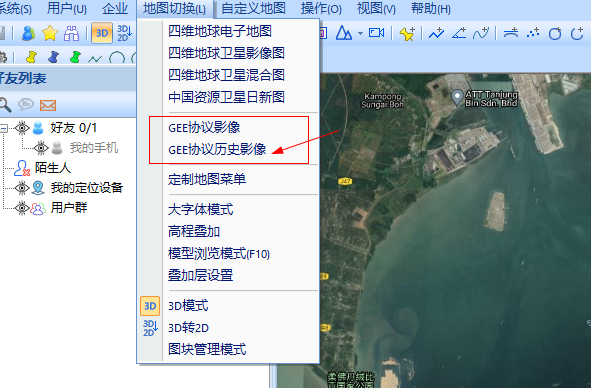Select 我的手机 in friend tree
591x388 pixels.
[94, 147]
